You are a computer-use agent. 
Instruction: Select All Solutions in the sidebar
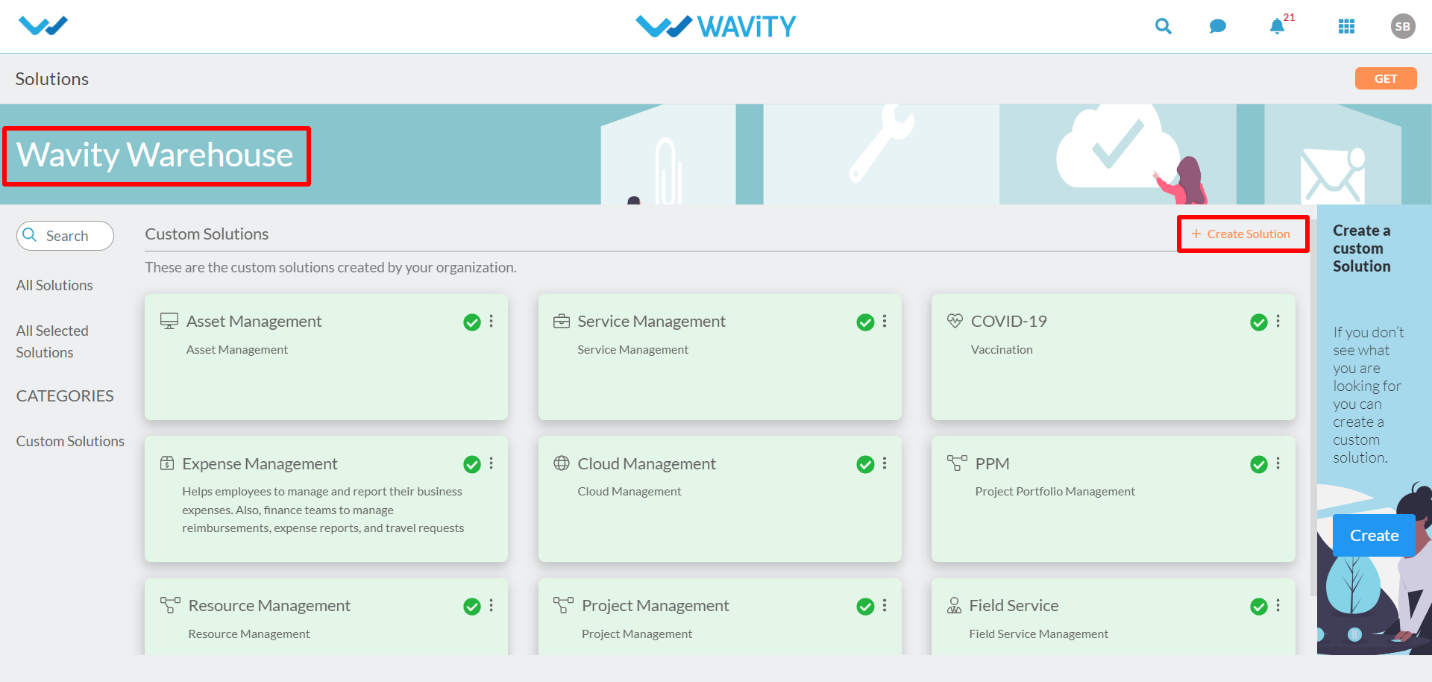(54, 285)
